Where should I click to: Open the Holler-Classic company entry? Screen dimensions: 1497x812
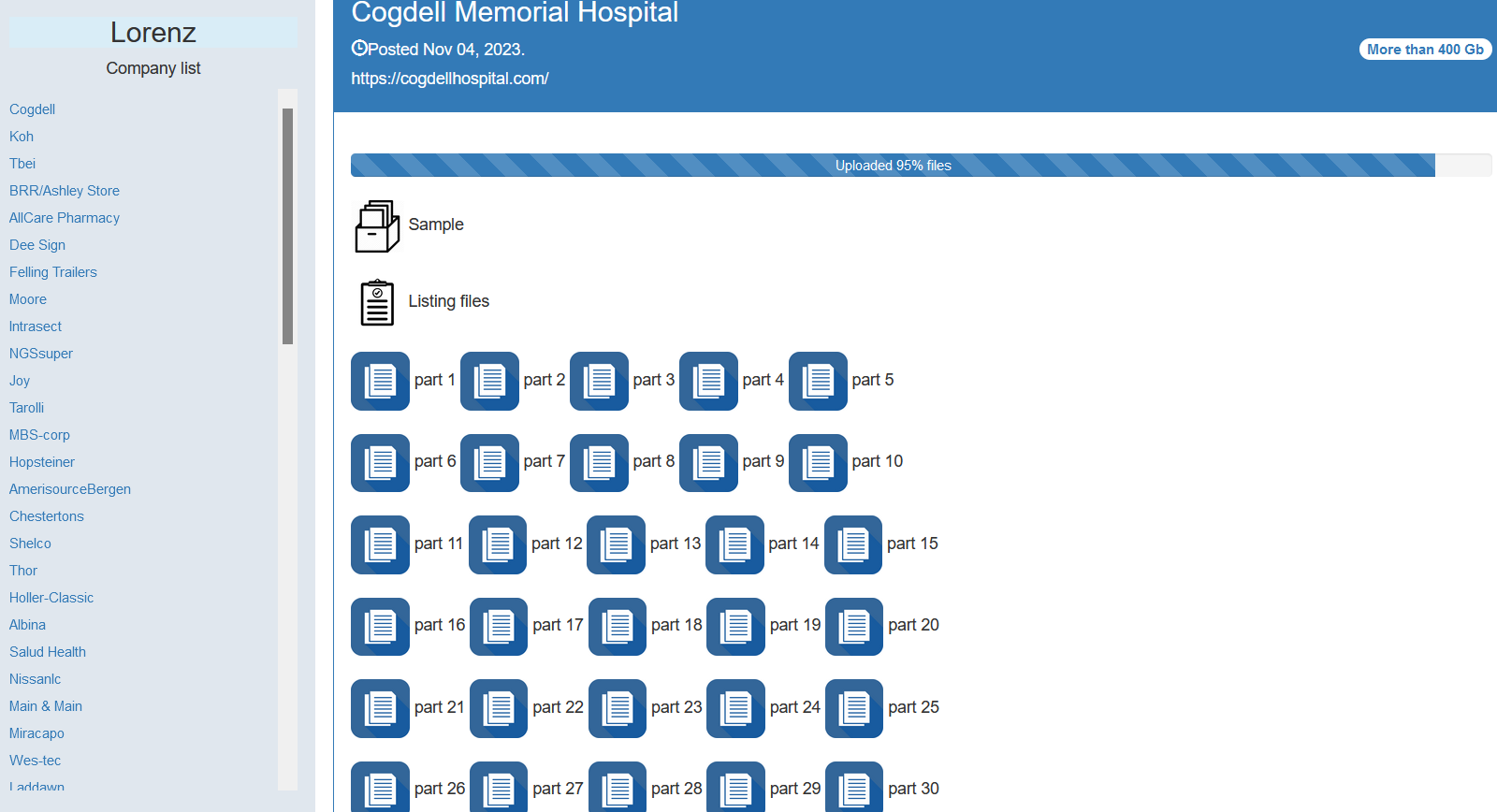51,598
